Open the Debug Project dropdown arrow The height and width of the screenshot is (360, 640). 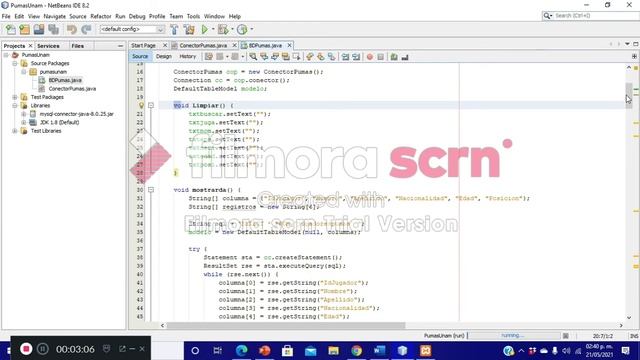point(232,29)
